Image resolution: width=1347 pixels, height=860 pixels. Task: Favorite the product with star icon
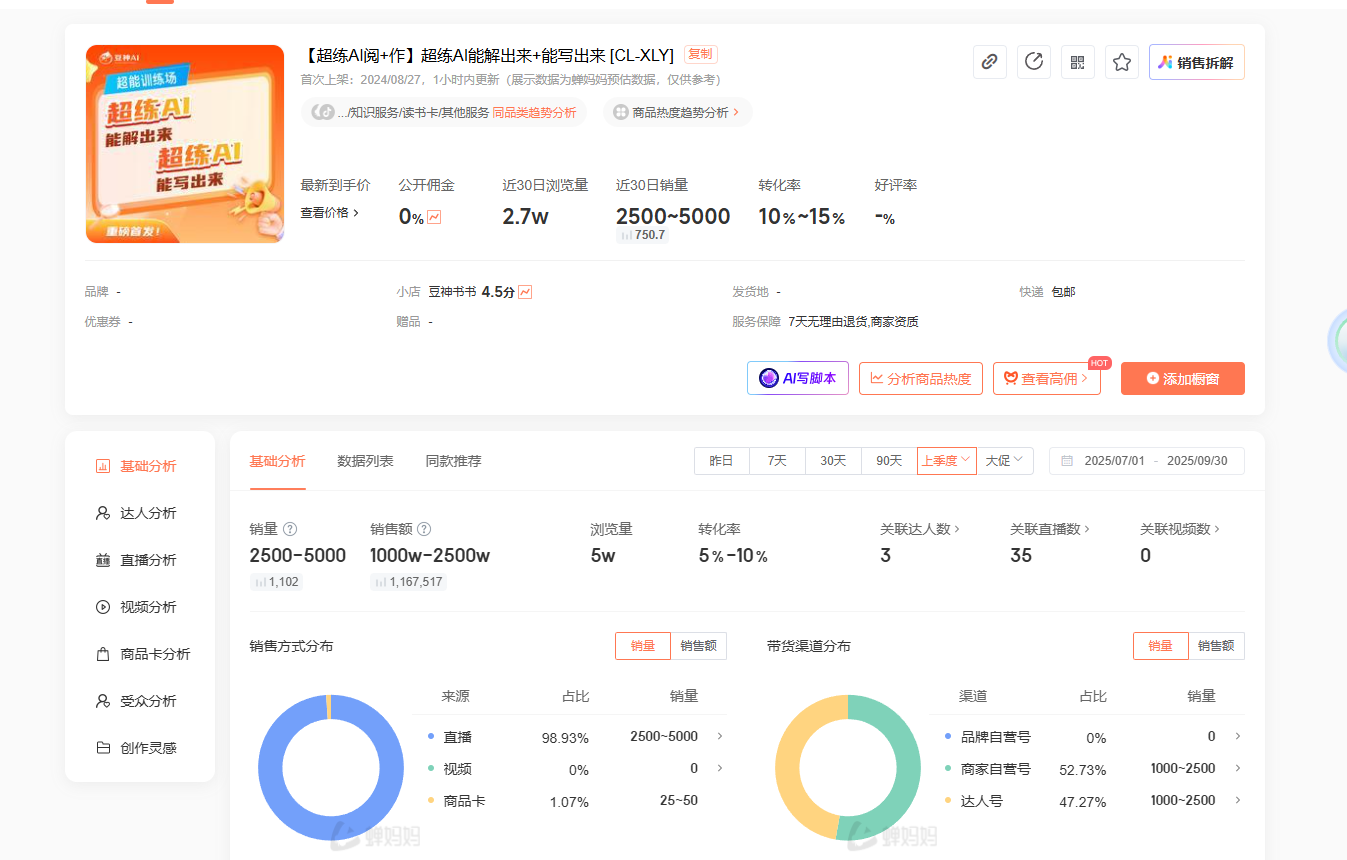[1122, 62]
